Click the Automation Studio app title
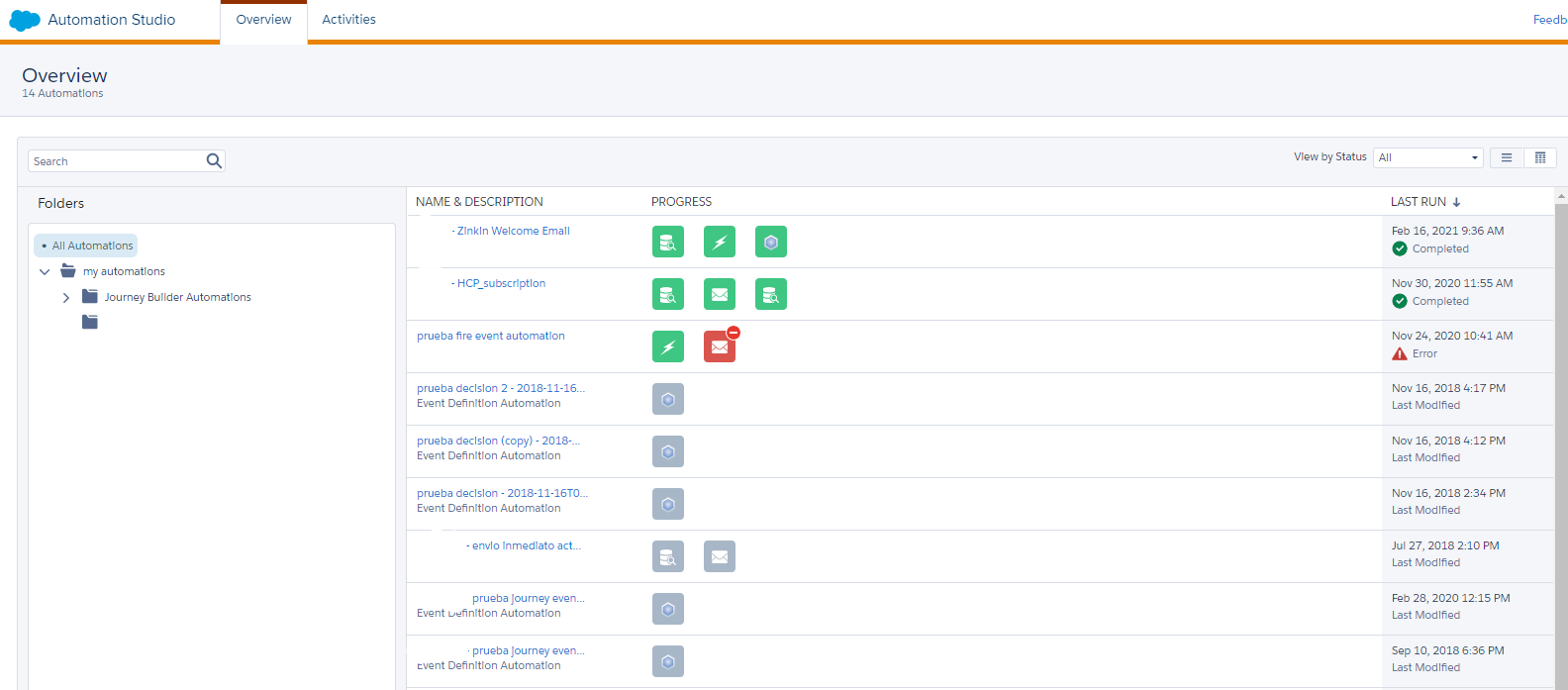1568x690 pixels. point(112,20)
